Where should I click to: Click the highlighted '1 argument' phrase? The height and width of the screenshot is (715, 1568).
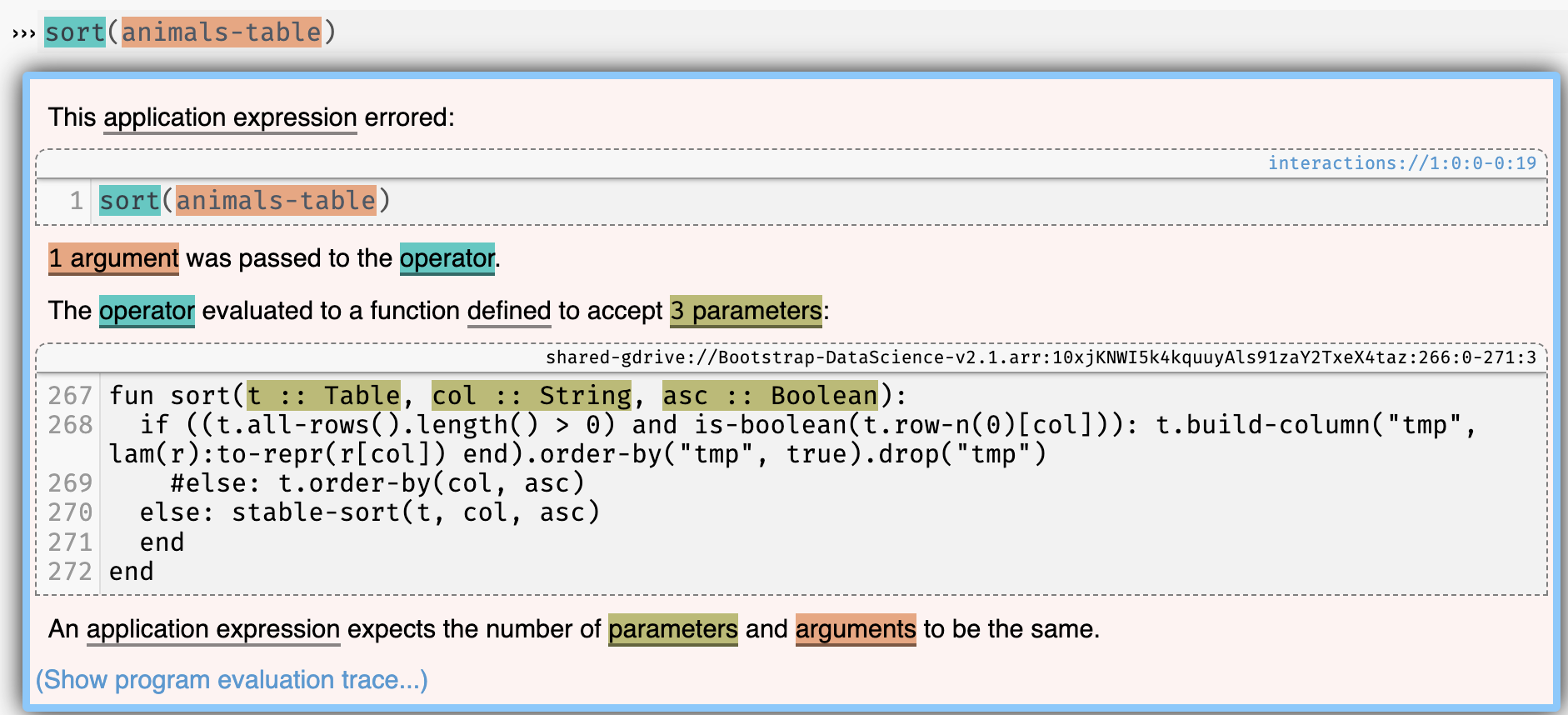point(113,258)
